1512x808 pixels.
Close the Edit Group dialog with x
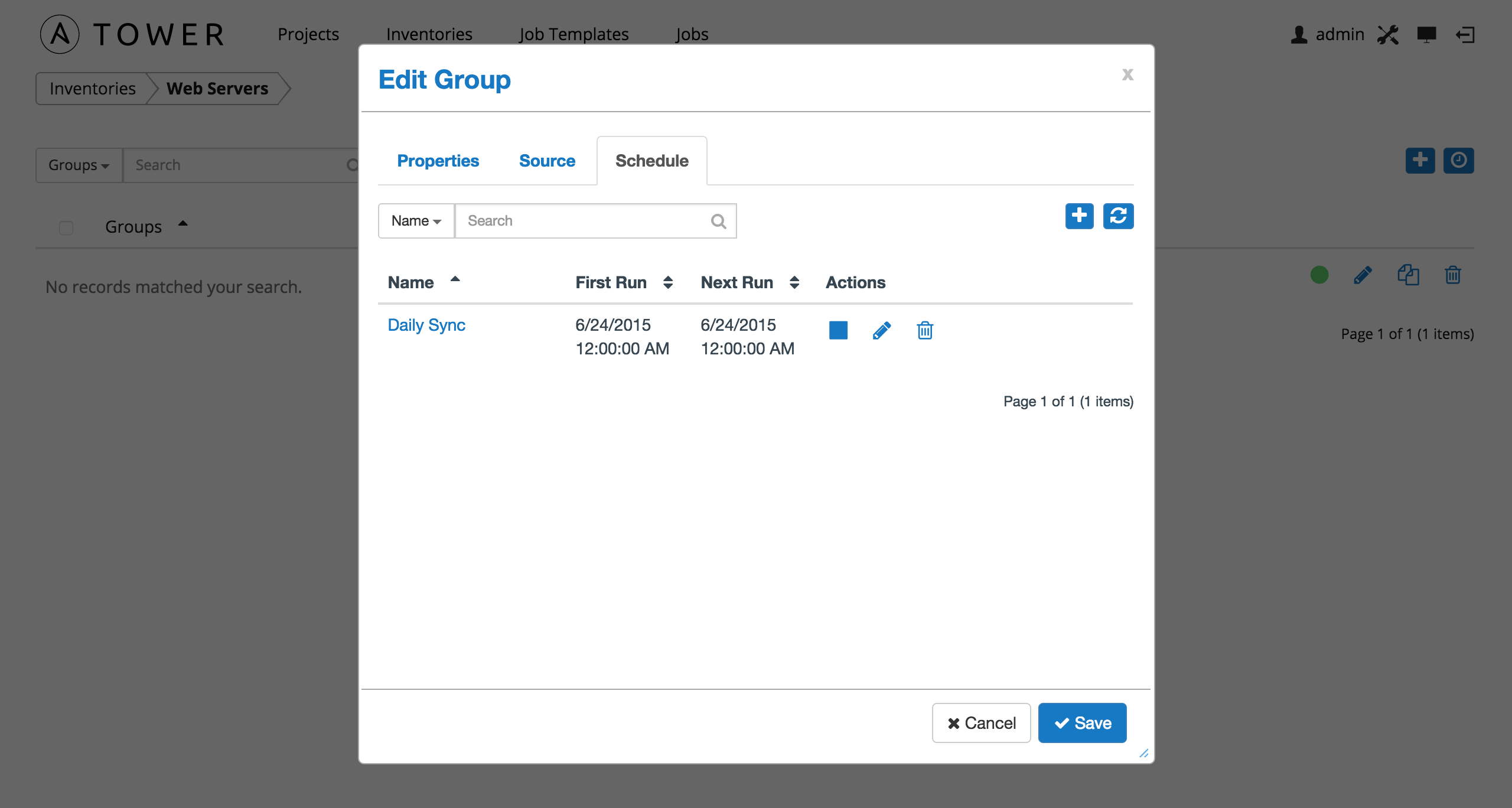[1128, 74]
